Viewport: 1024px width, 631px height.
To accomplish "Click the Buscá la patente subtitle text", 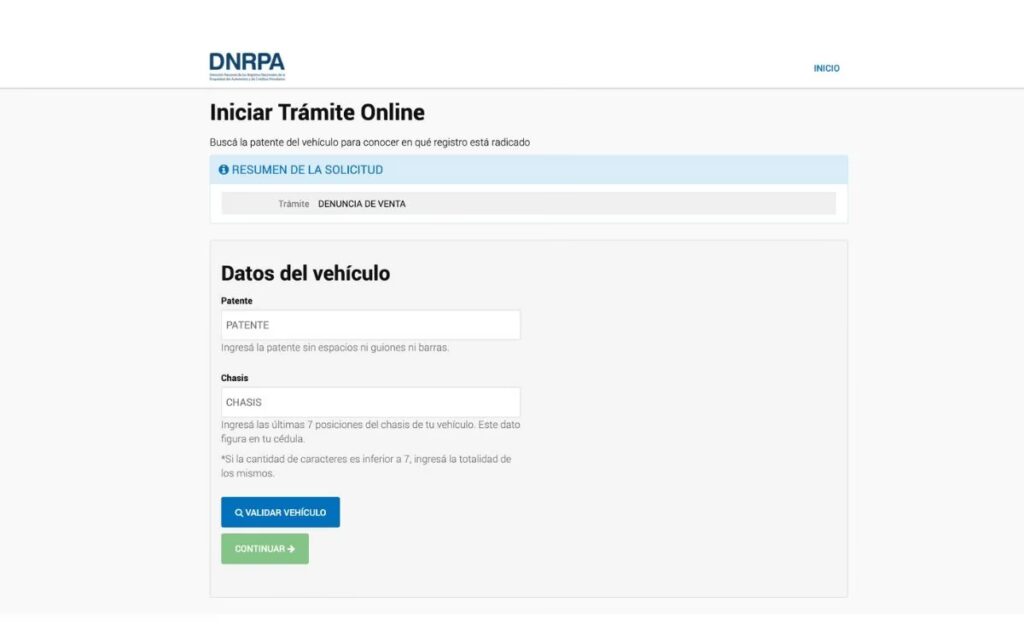I will pyautogui.click(x=369, y=142).
